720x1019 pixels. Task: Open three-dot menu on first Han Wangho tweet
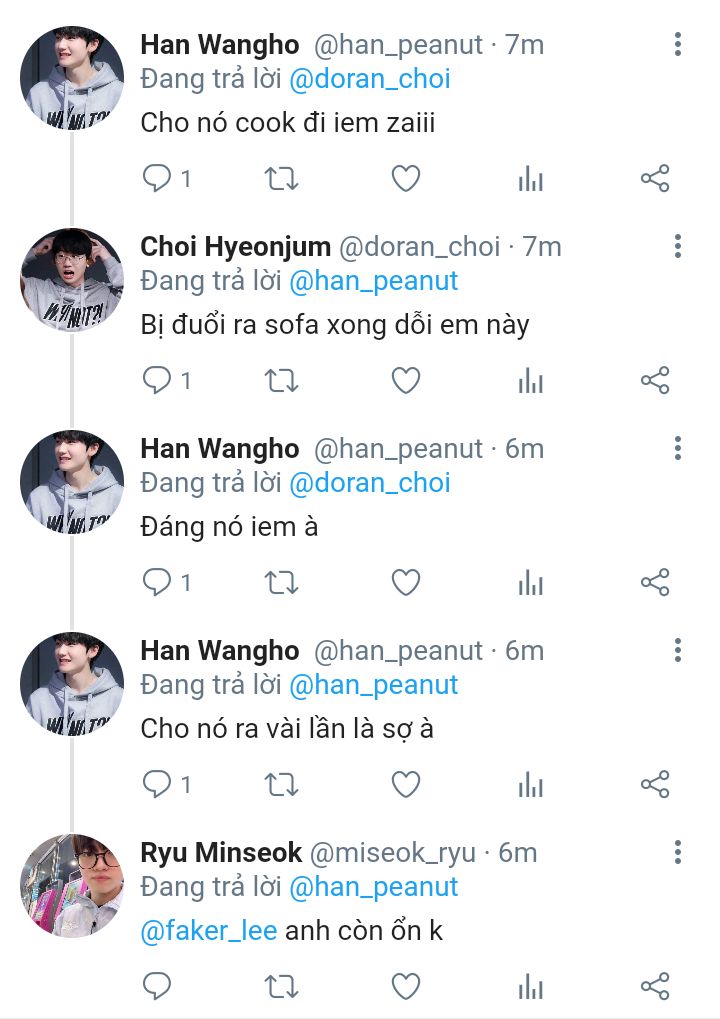point(678,44)
